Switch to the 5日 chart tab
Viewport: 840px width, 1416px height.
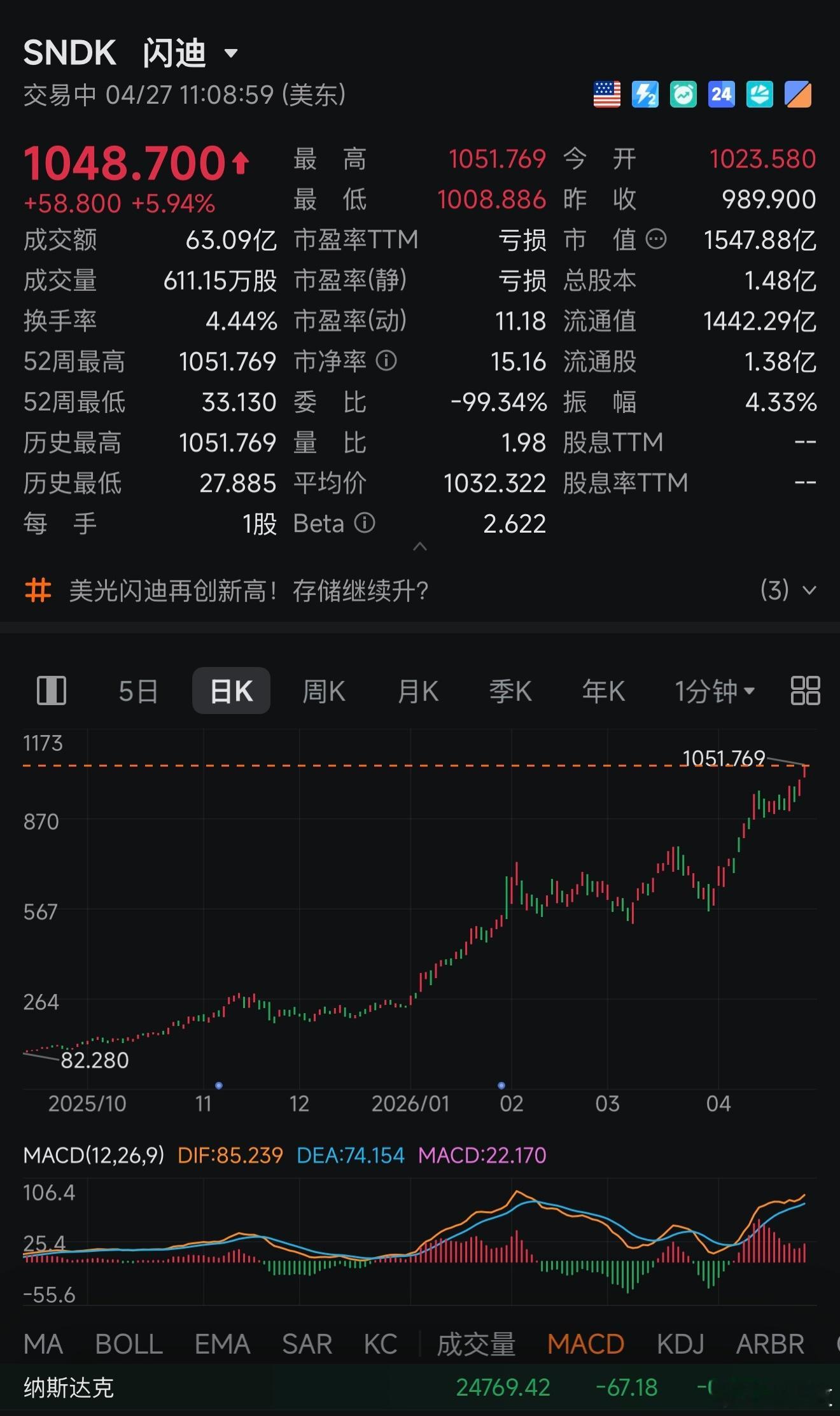138,690
